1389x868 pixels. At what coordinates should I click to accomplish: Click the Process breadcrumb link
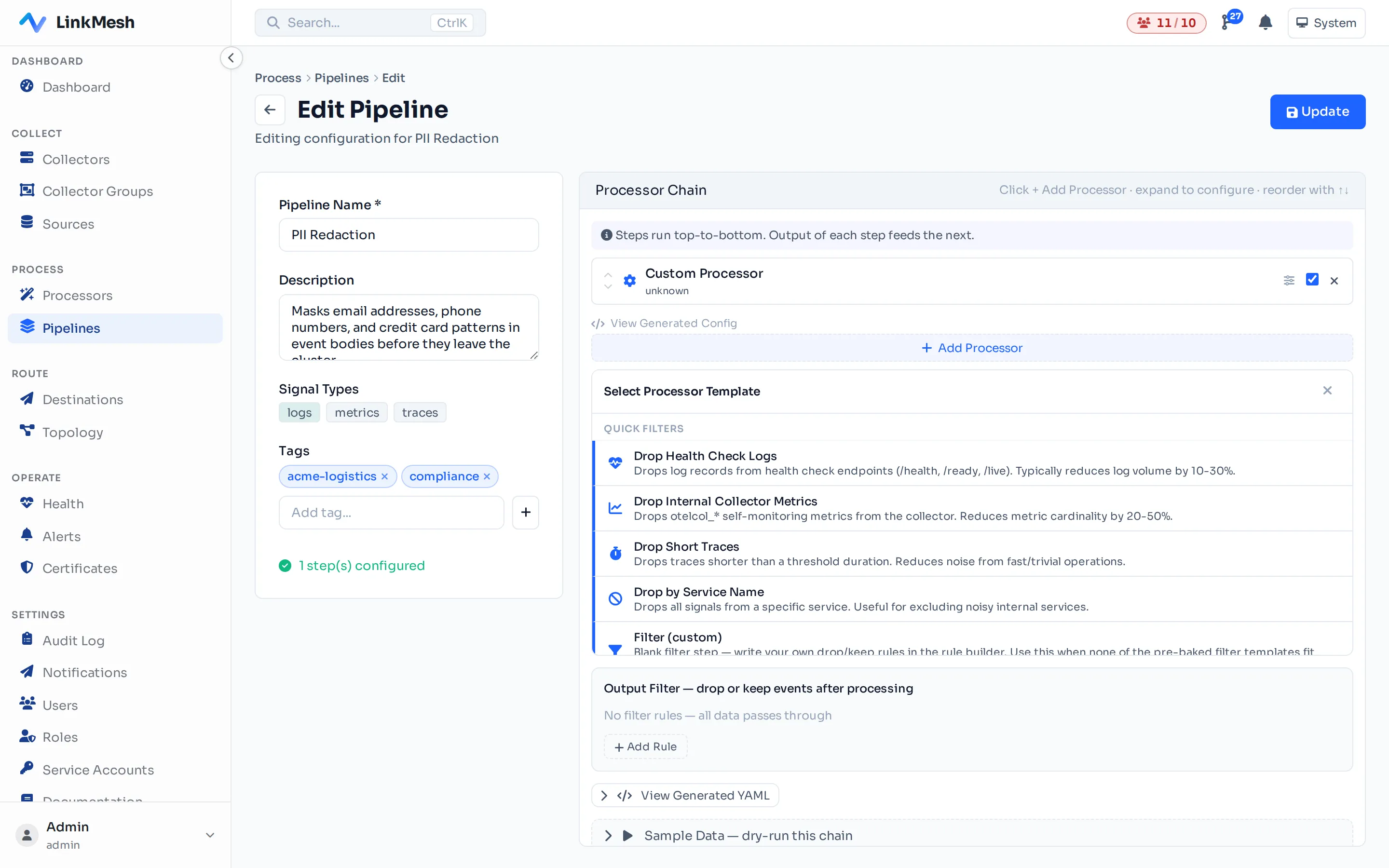pyautogui.click(x=278, y=78)
